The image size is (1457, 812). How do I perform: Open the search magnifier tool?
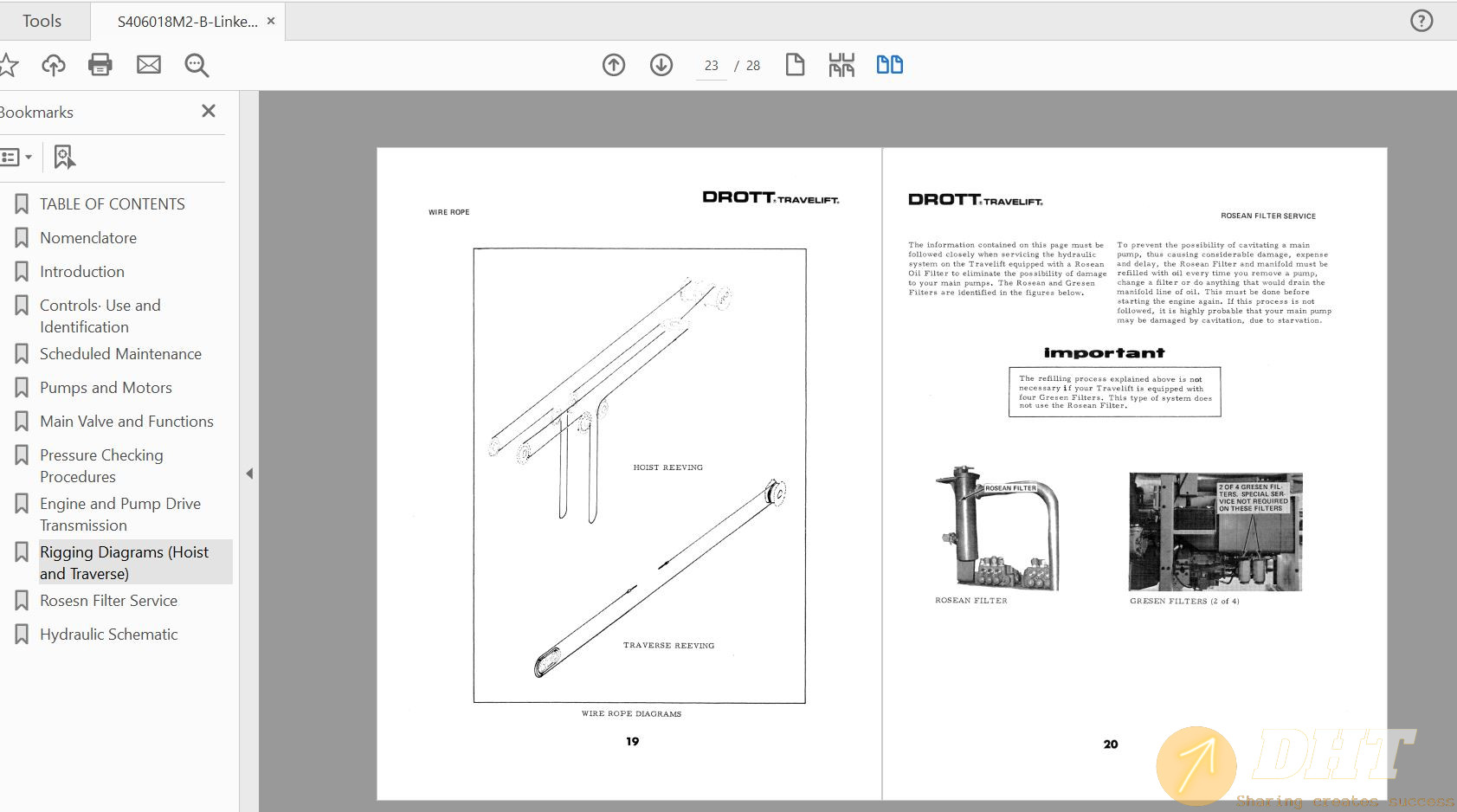197,65
